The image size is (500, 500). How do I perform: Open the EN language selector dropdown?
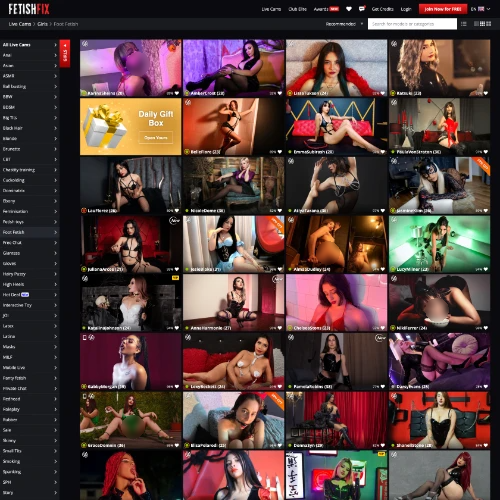click(x=480, y=9)
